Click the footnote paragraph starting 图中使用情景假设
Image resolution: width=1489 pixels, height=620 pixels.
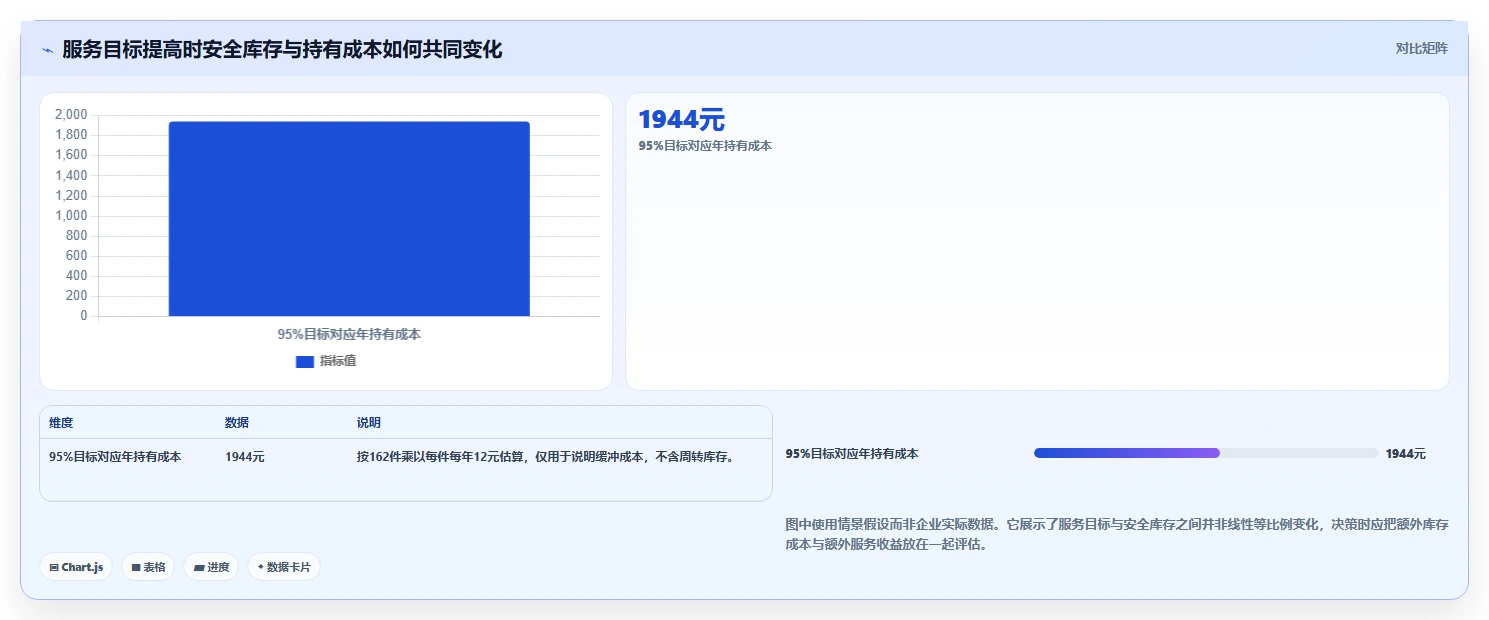[1117, 535]
